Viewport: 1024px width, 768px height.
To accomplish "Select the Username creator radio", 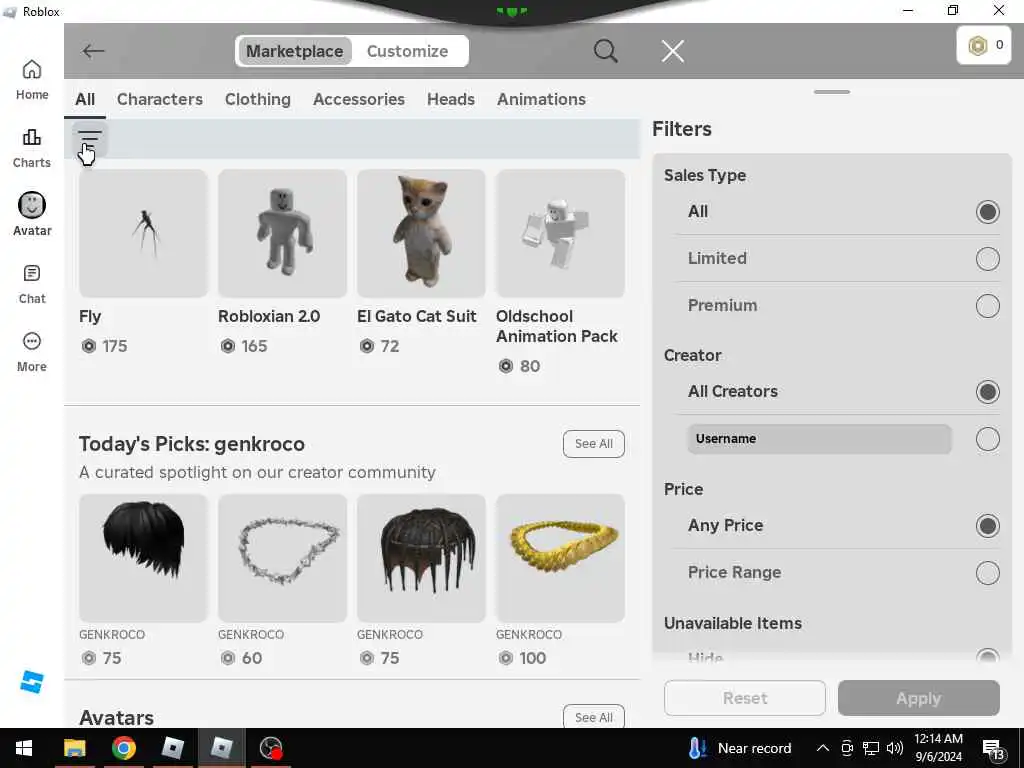I will click(987, 439).
